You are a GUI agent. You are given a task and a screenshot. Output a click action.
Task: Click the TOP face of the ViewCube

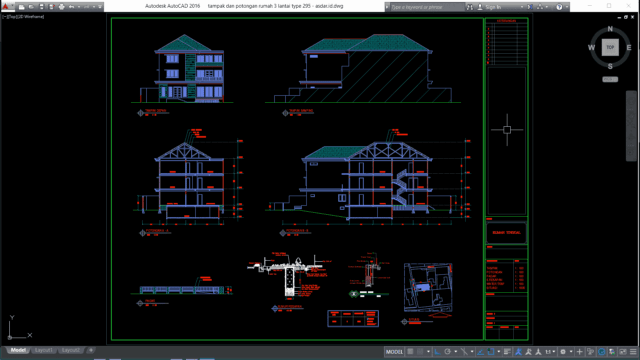610,47
